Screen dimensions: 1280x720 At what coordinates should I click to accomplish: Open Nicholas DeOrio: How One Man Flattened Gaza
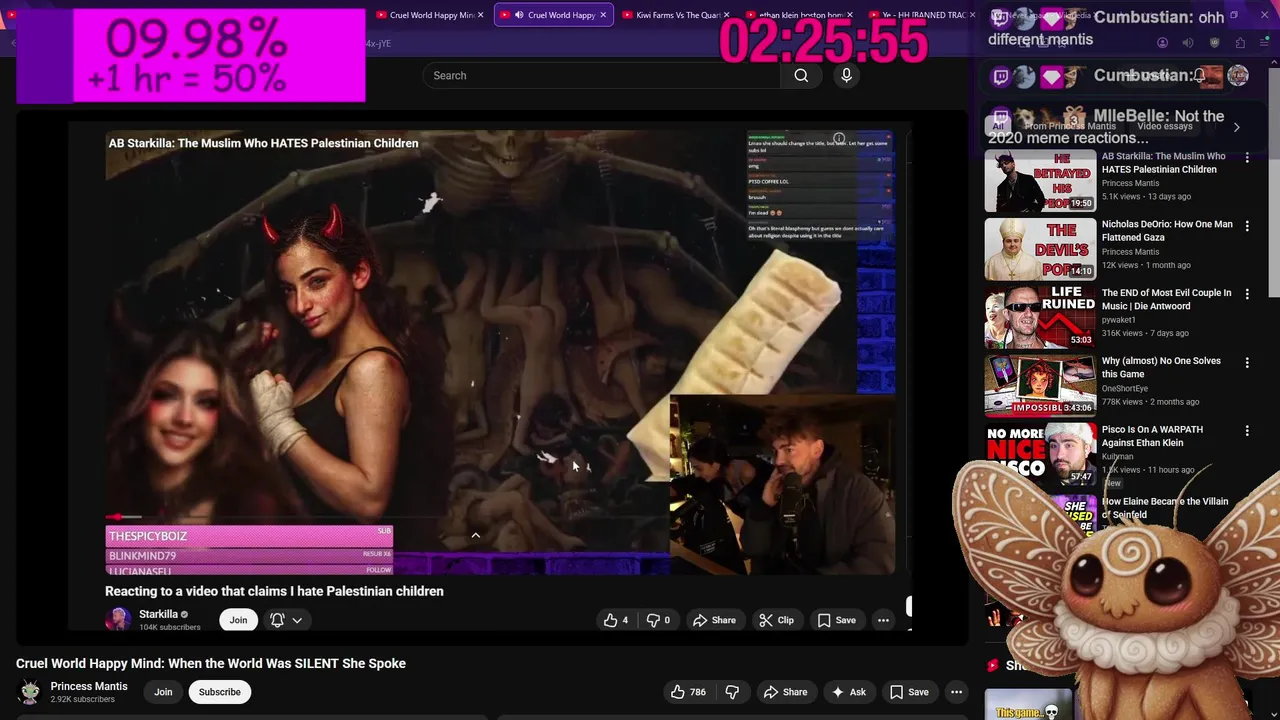pos(1167,231)
